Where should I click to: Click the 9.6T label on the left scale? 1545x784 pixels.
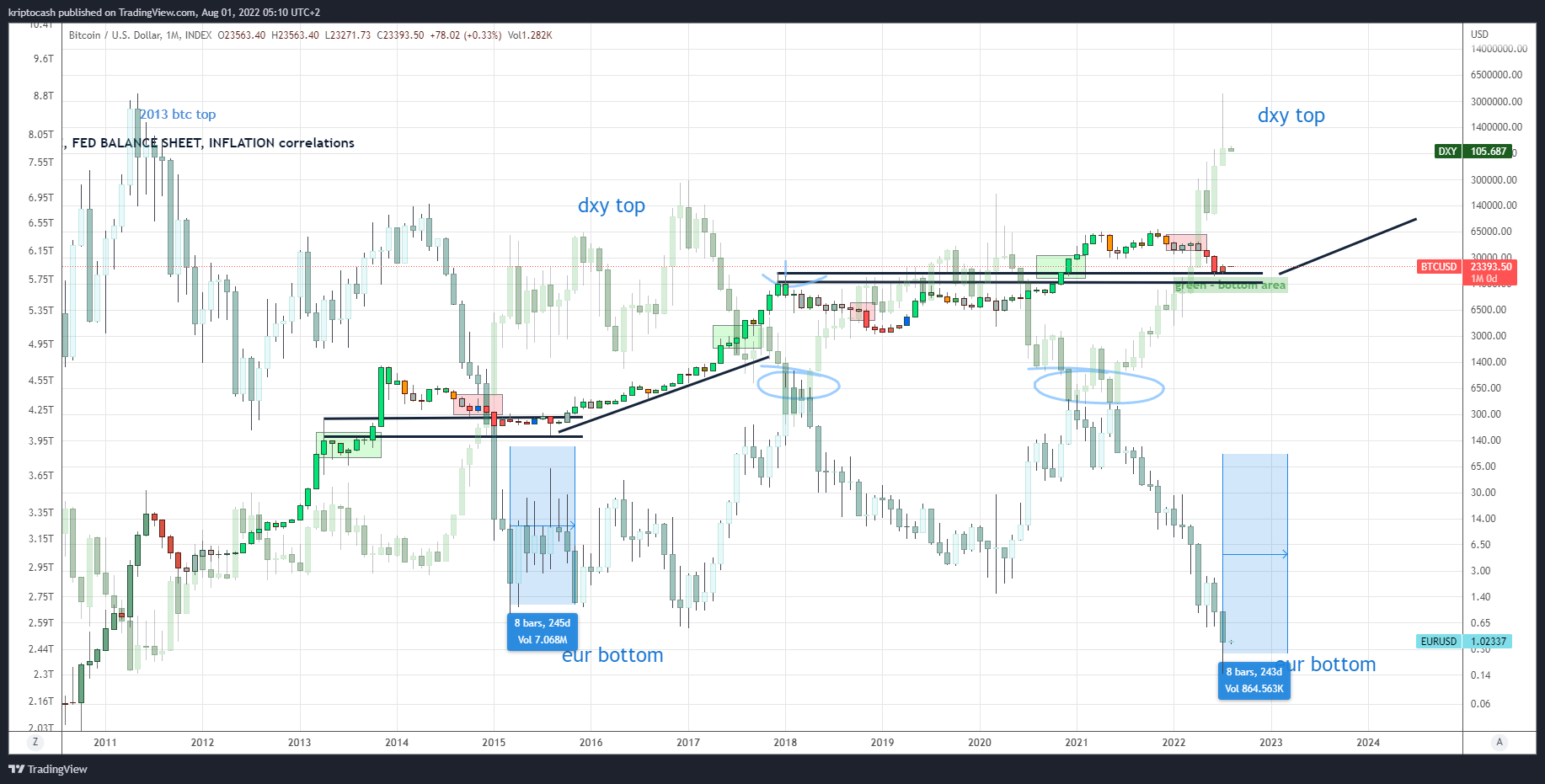coord(44,59)
